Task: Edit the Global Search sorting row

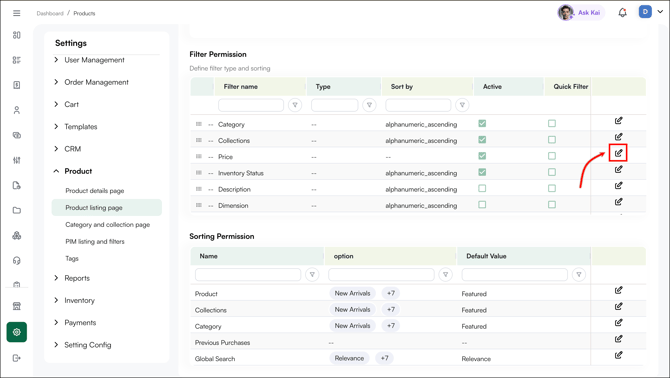Action: (618, 355)
